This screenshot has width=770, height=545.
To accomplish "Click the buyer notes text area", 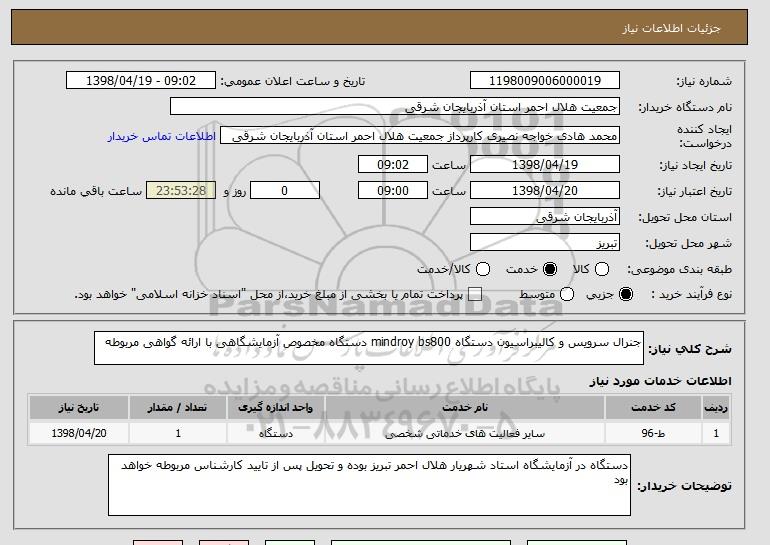I will click(369, 485).
